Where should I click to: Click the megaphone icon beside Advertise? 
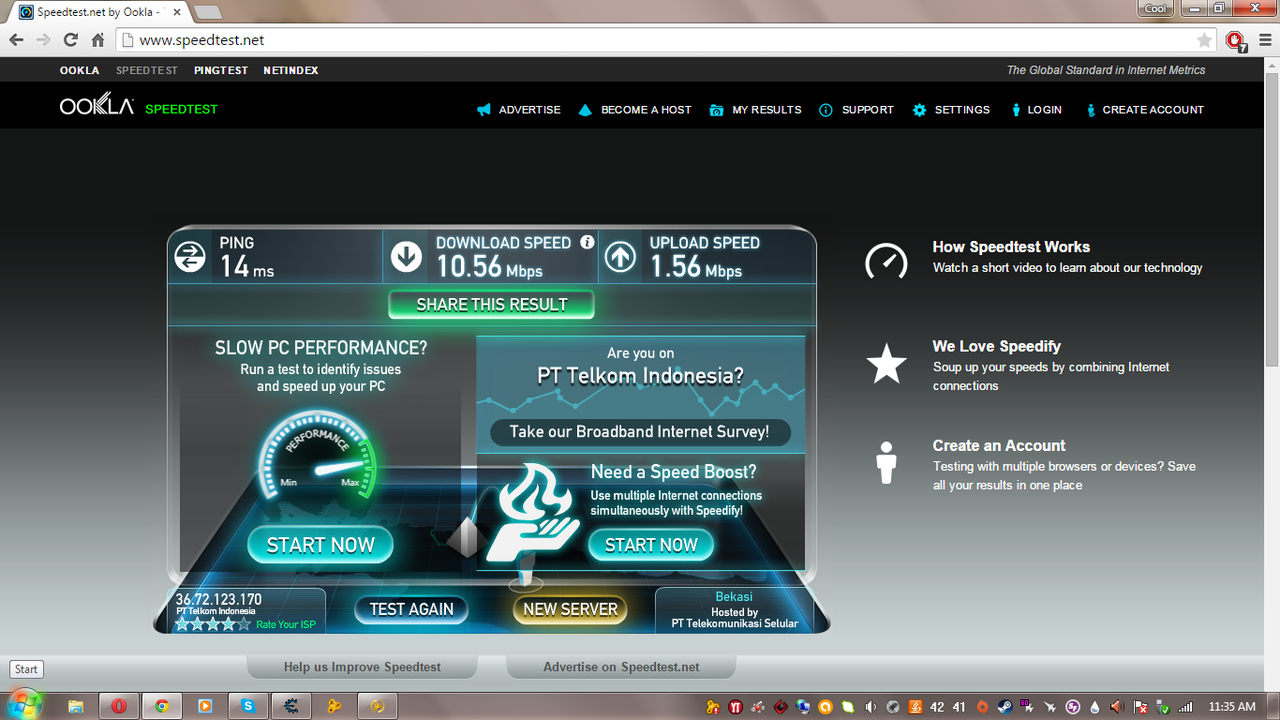click(484, 110)
